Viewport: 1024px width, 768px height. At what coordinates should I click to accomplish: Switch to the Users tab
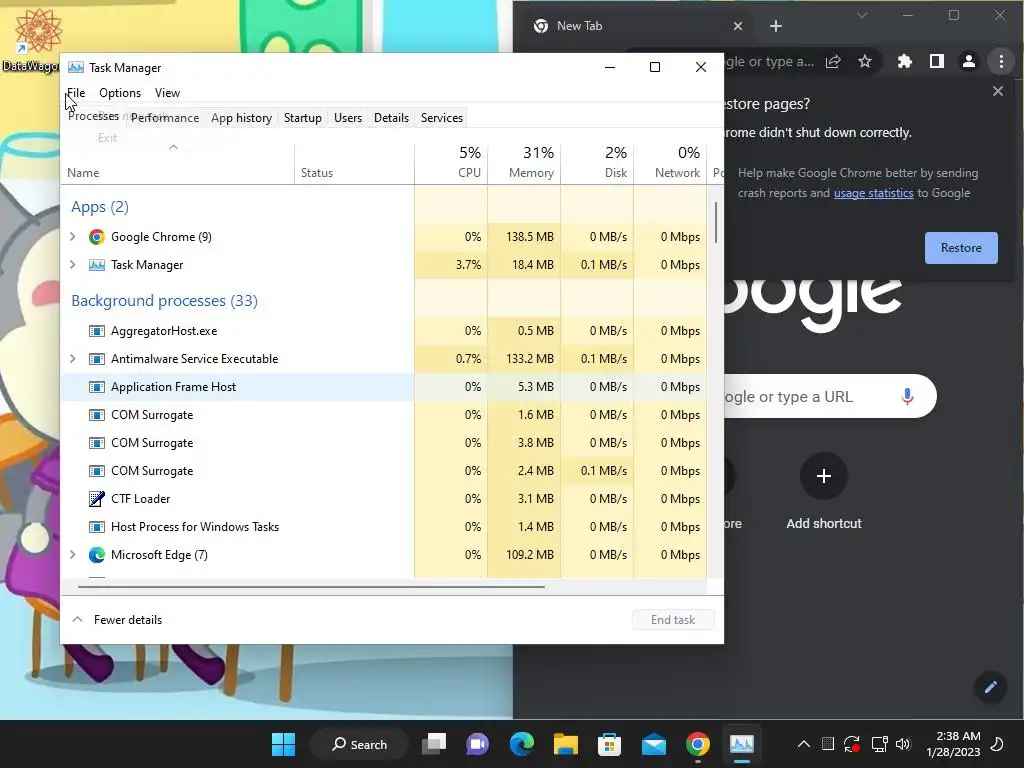(x=347, y=118)
